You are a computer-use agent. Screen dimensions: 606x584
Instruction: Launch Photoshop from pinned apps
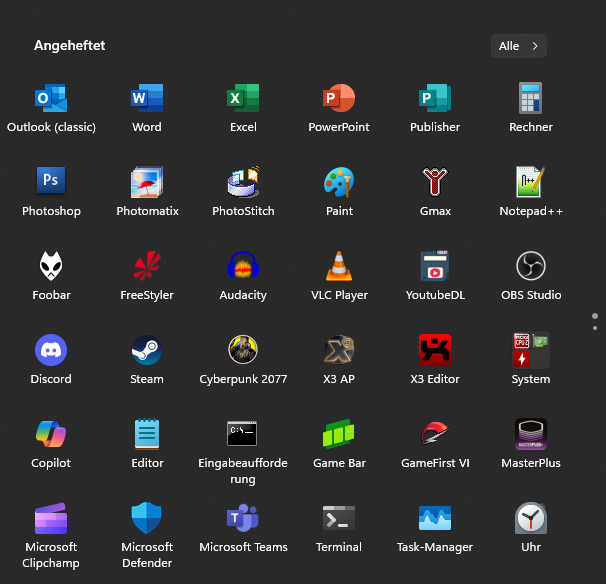[51, 180]
